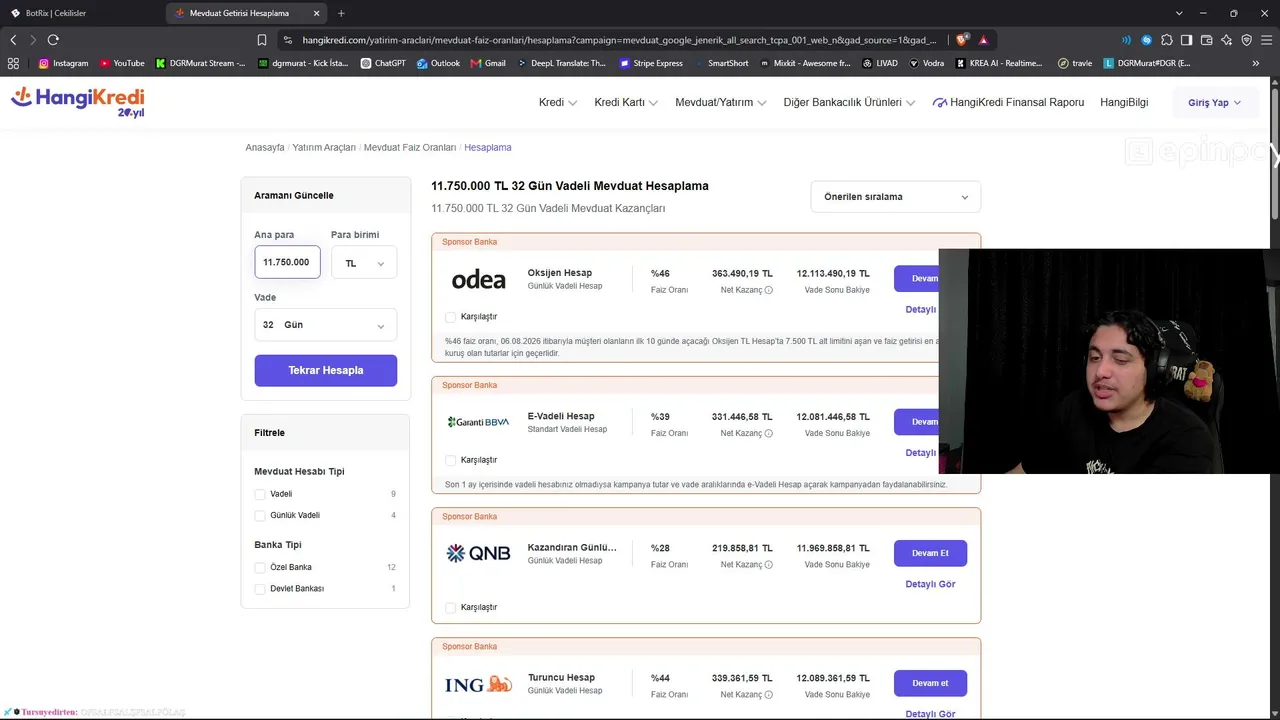This screenshot has height=720, width=1280.
Task: Open the DeepL Translate bookmark
Action: [562, 63]
